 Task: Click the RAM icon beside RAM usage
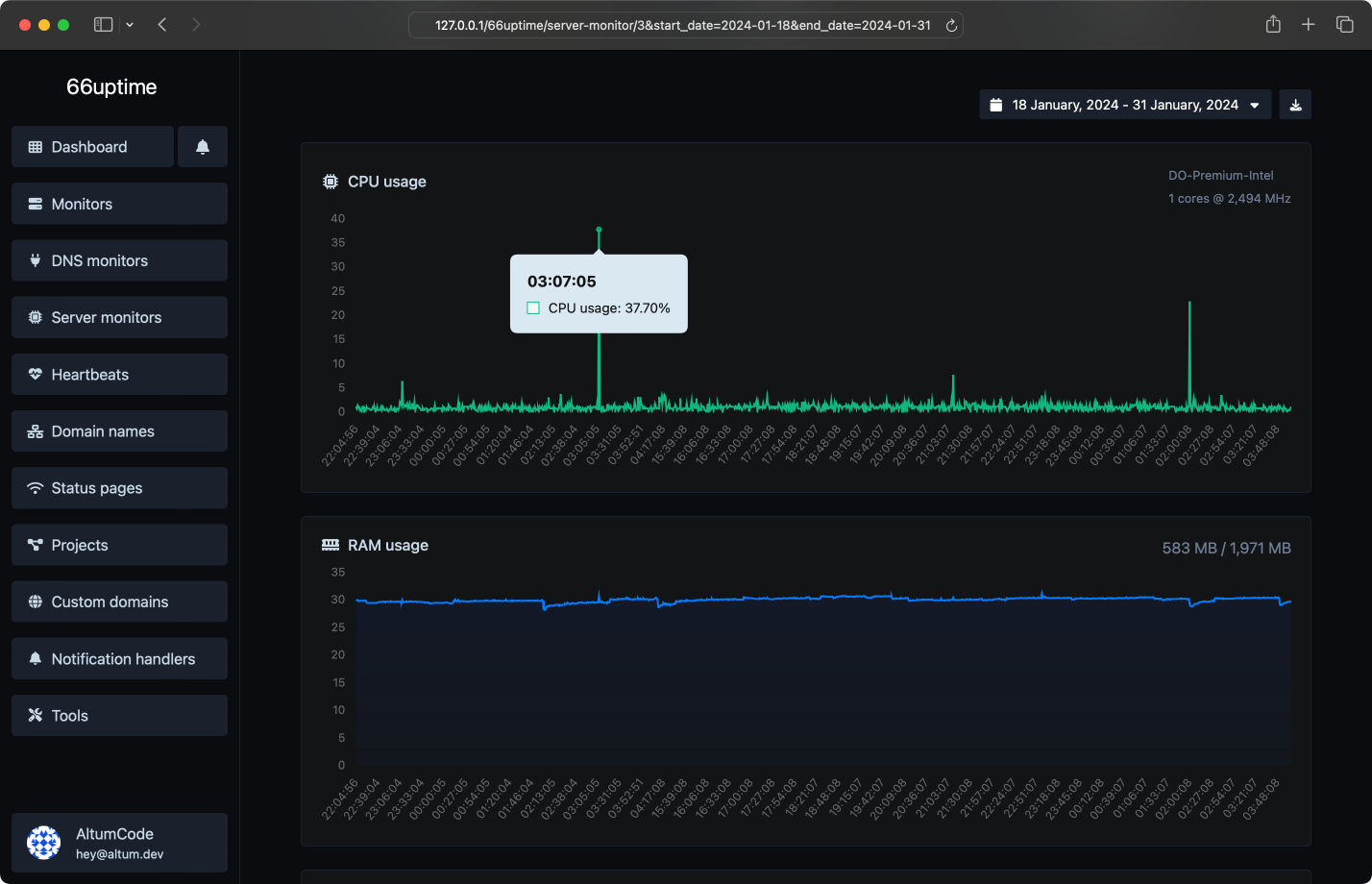pos(330,545)
